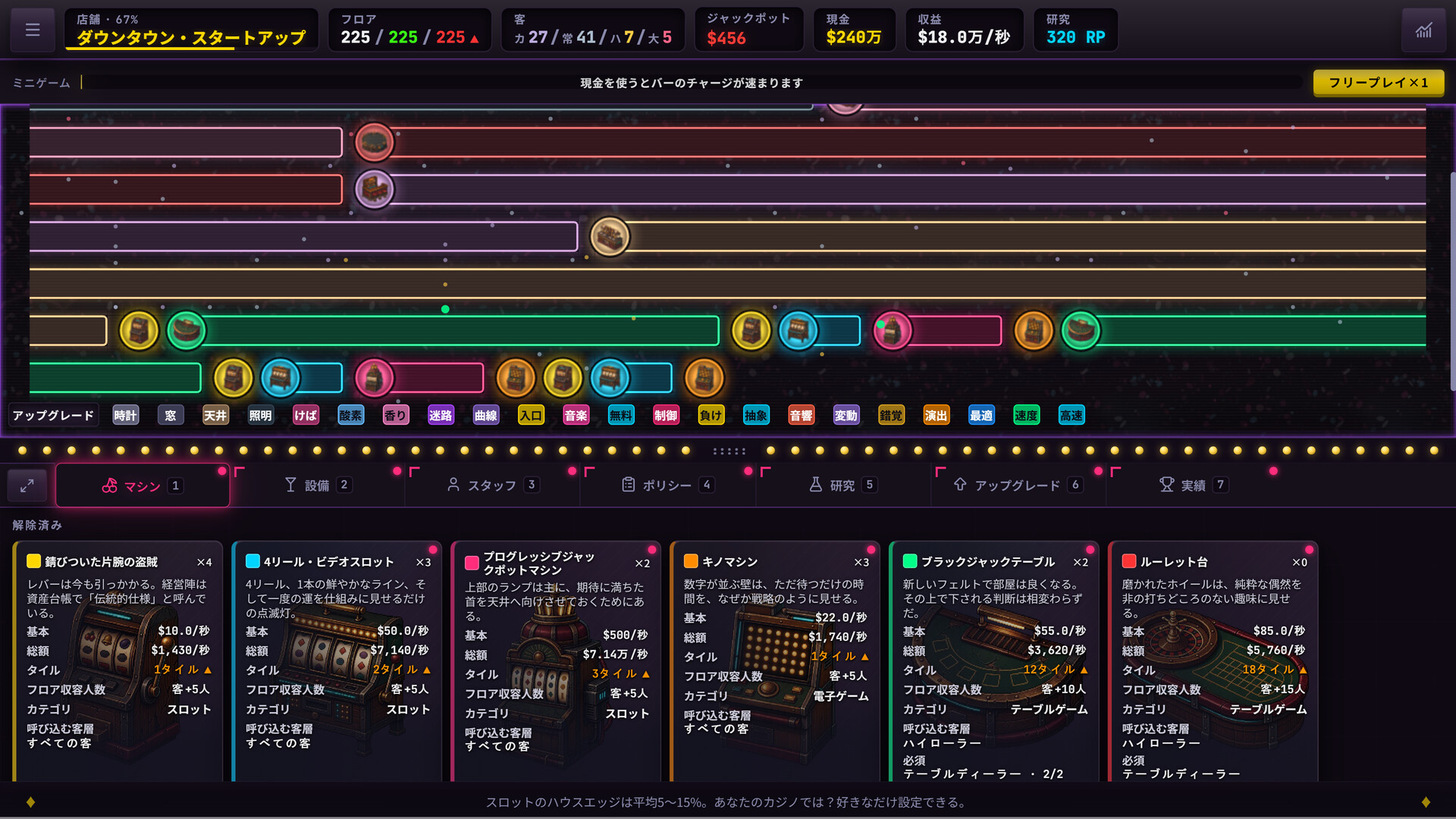Viewport: 1456px width, 819px height.
Task: Switch to the マシン tab
Action: pyautogui.click(x=143, y=485)
